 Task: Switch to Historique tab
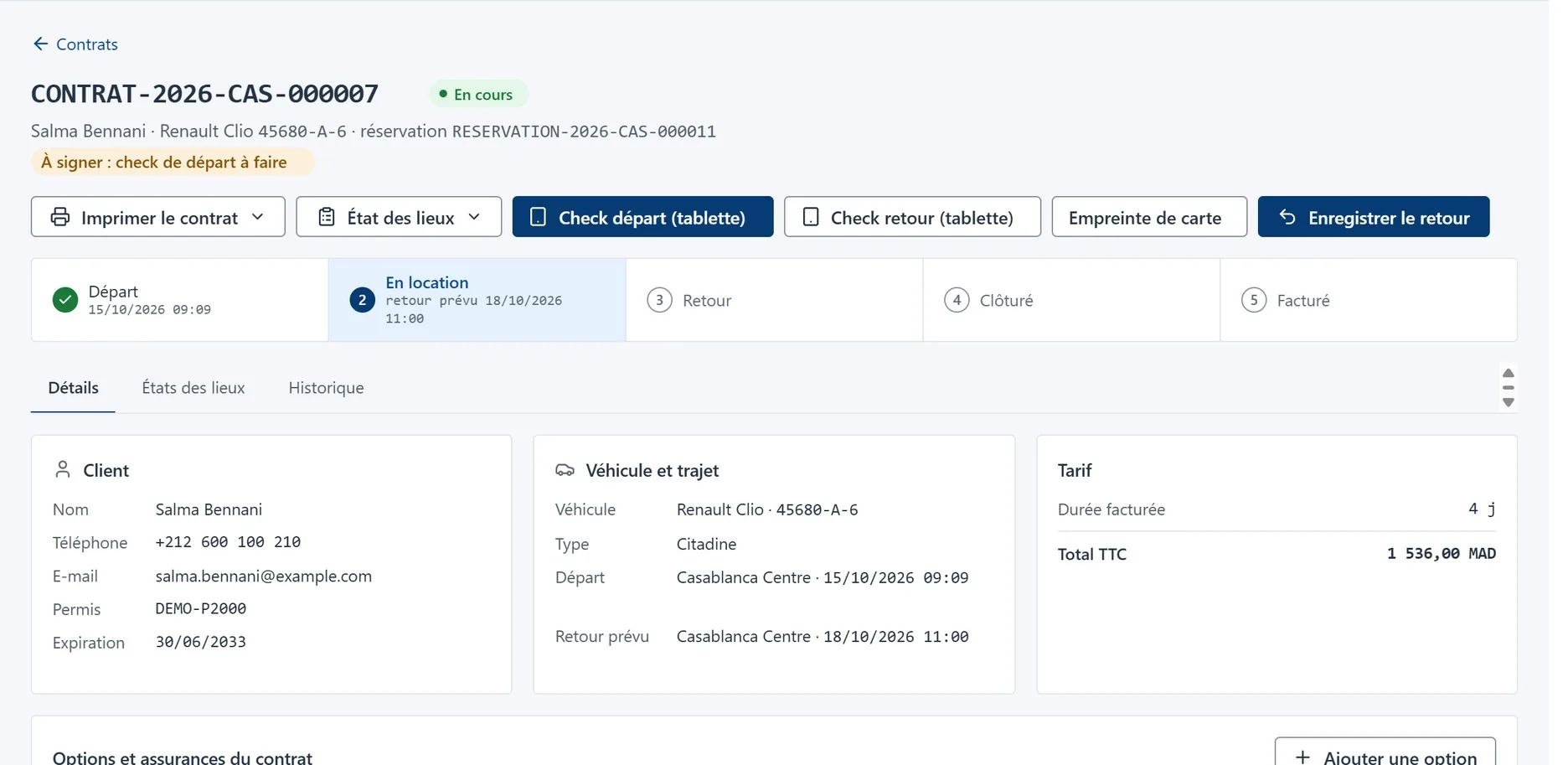pyautogui.click(x=326, y=388)
